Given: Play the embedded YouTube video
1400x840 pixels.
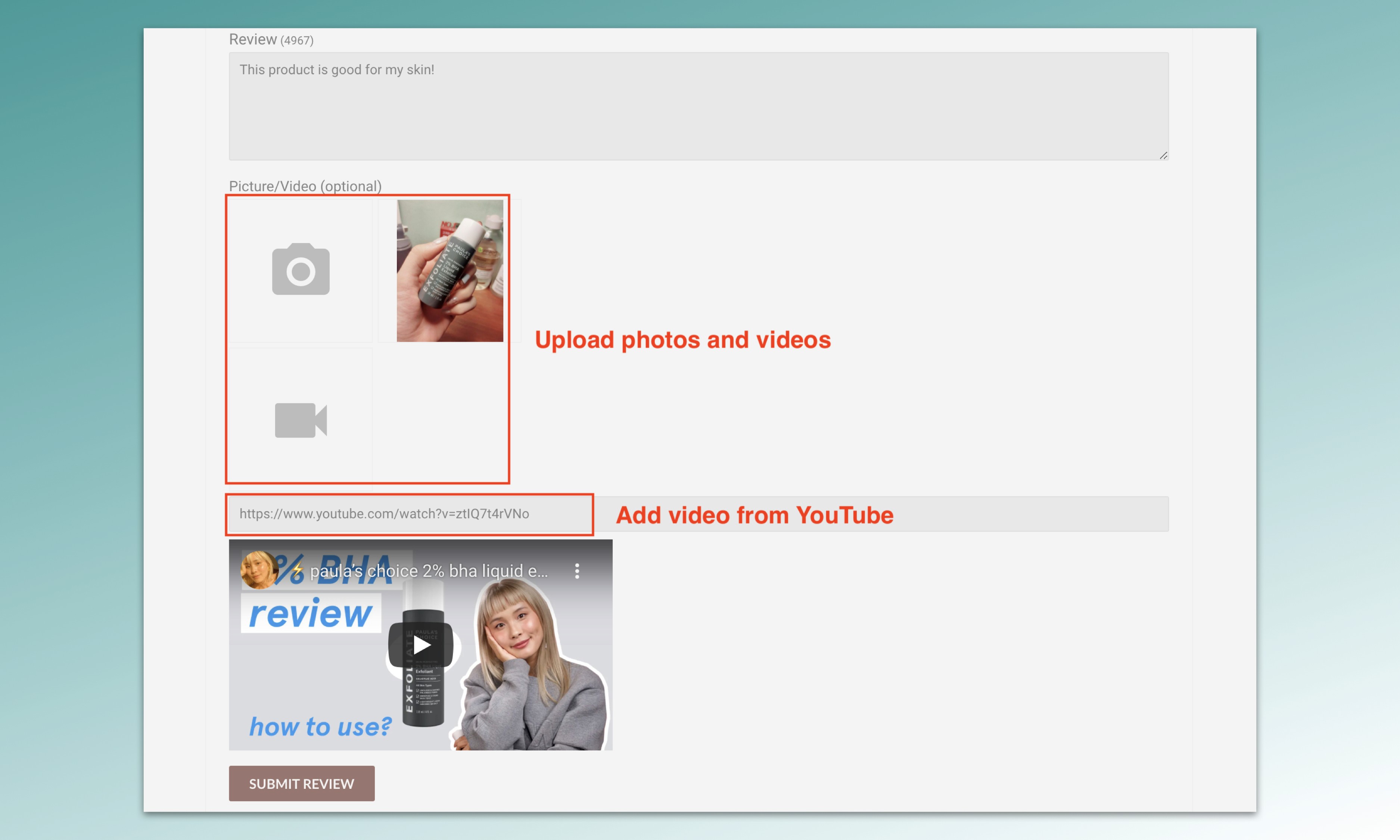Looking at the screenshot, I should 420,645.
